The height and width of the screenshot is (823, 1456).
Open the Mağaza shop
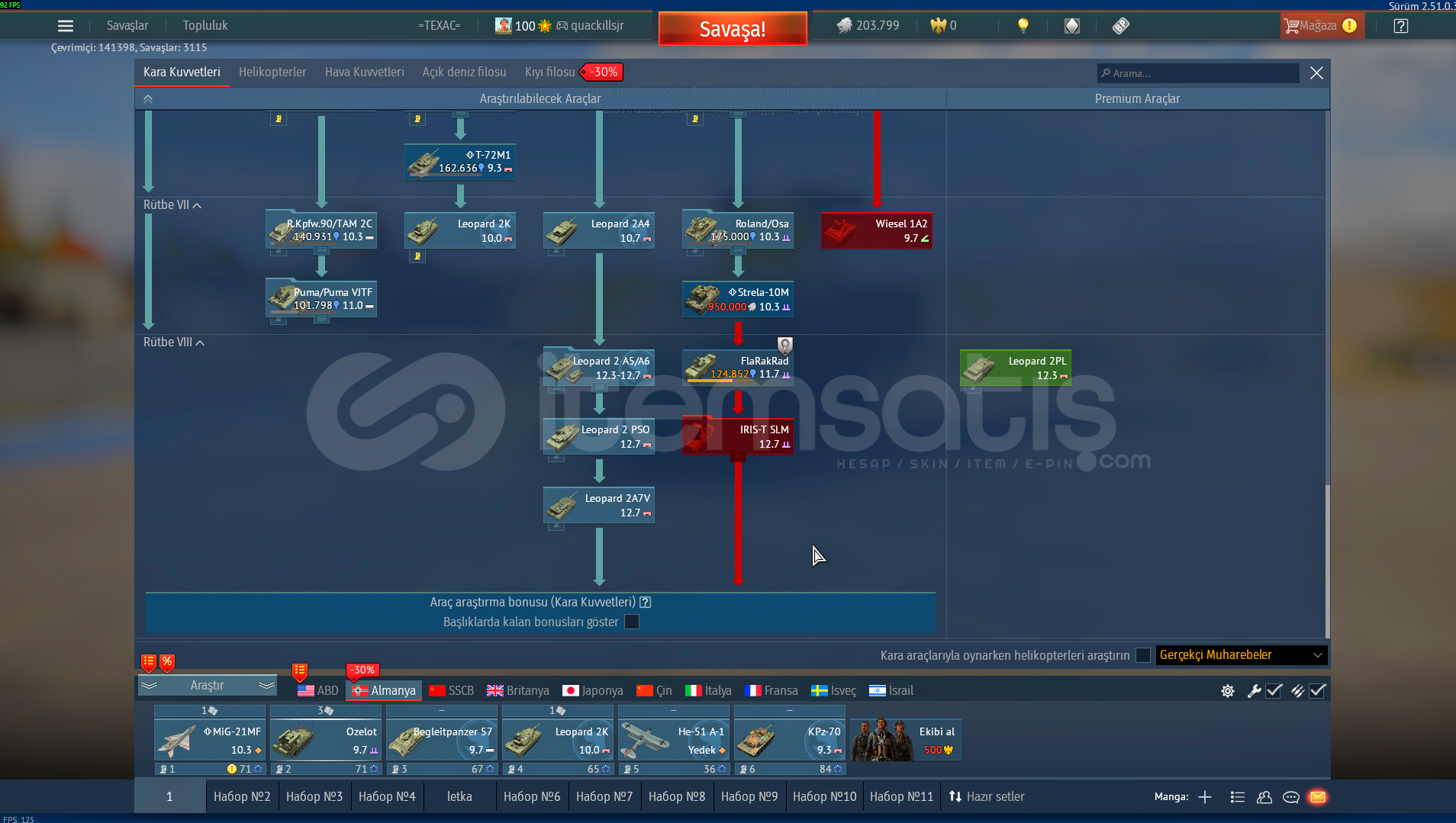pyautogui.click(x=1322, y=26)
